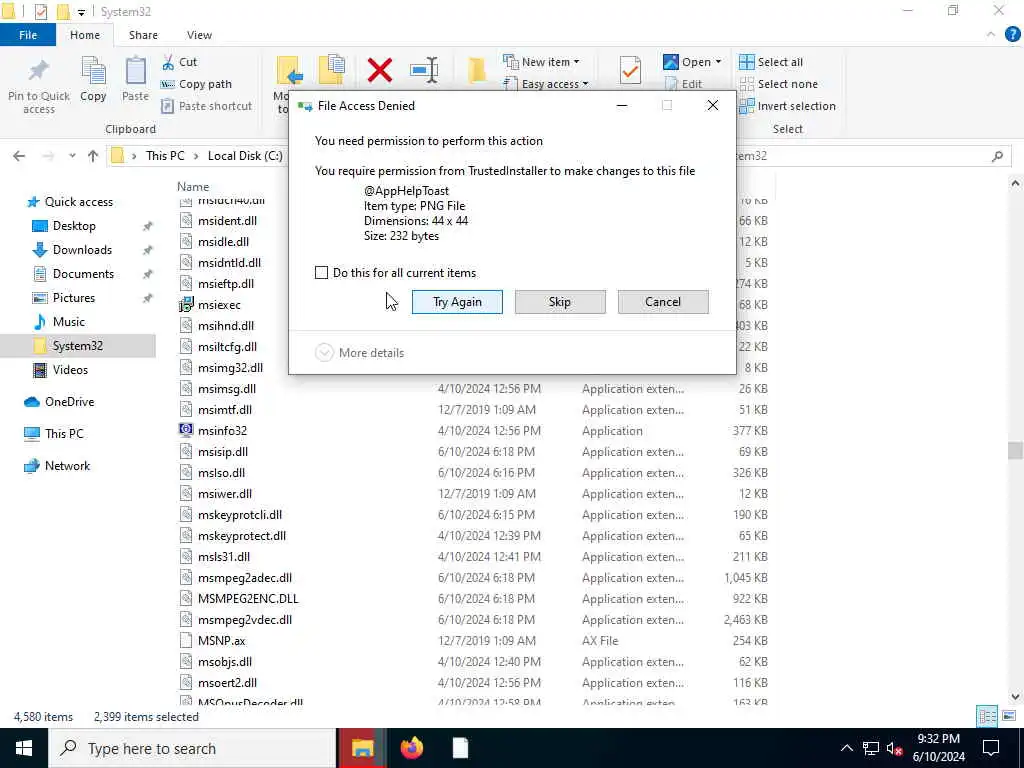This screenshot has height=768, width=1024.
Task: Check Do this for all current items
Action: coord(321,272)
